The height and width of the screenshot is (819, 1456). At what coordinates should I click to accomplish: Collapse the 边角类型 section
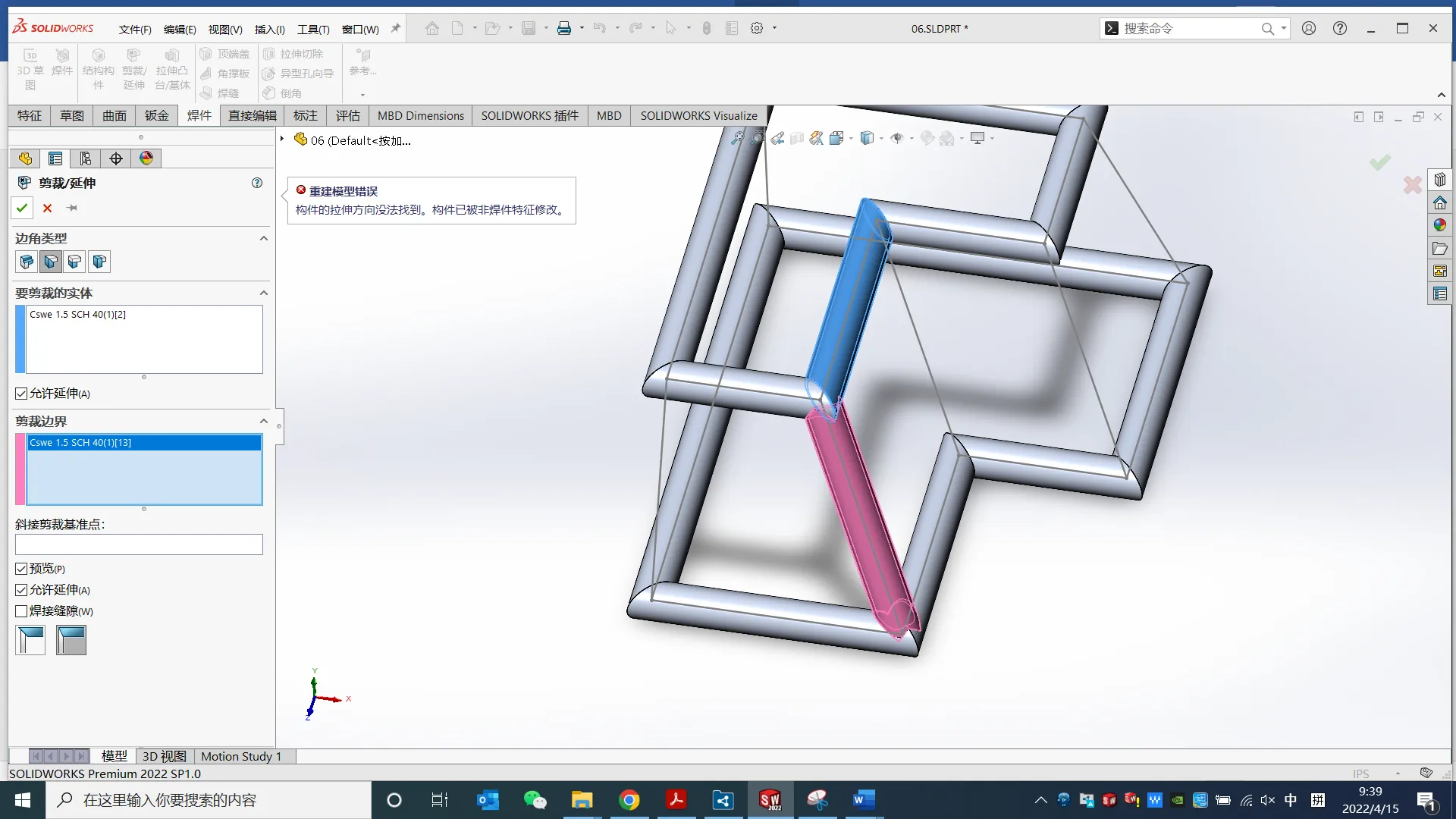tap(264, 238)
